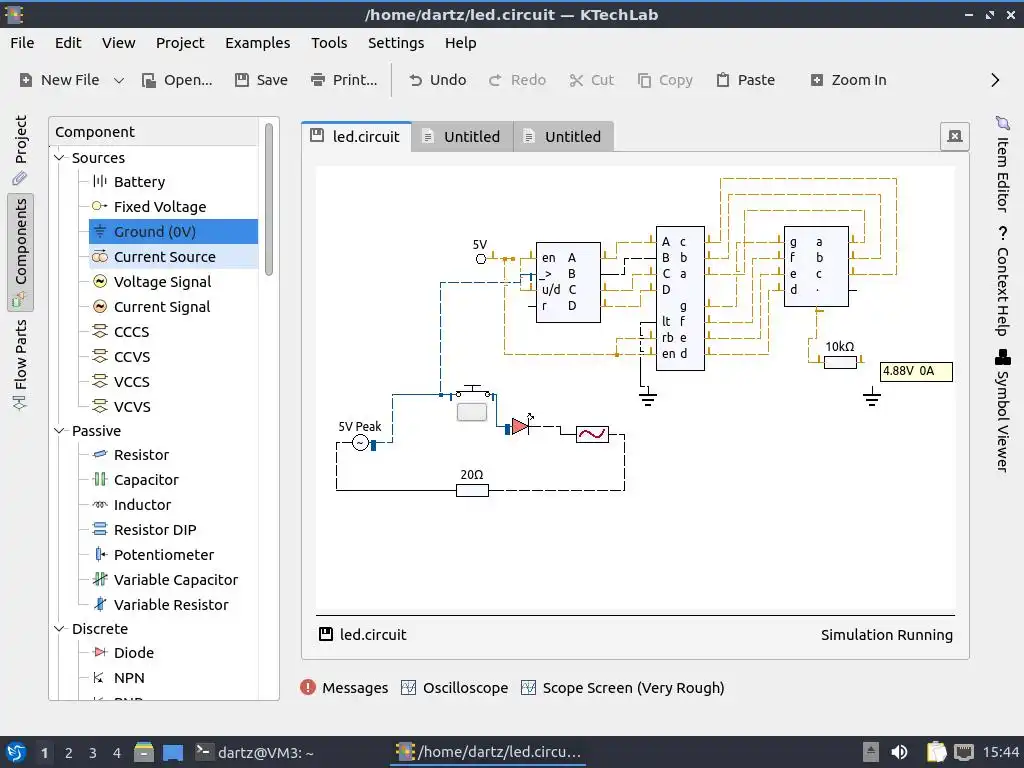Click the Save toolbar icon
Viewport: 1024px width, 768px height.
pos(242,80)
